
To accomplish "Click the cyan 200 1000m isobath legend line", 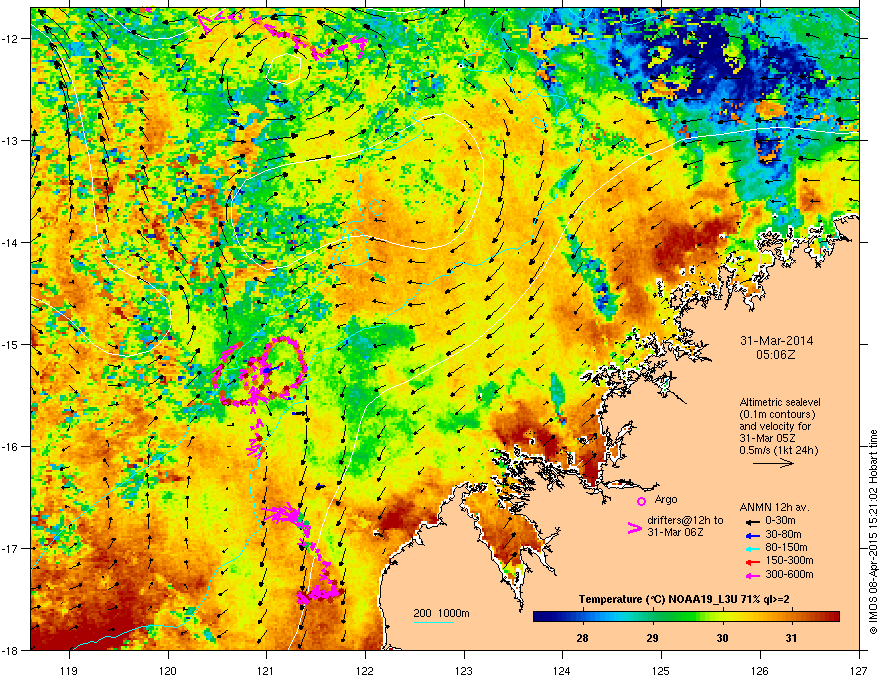I will click(434, 622).
